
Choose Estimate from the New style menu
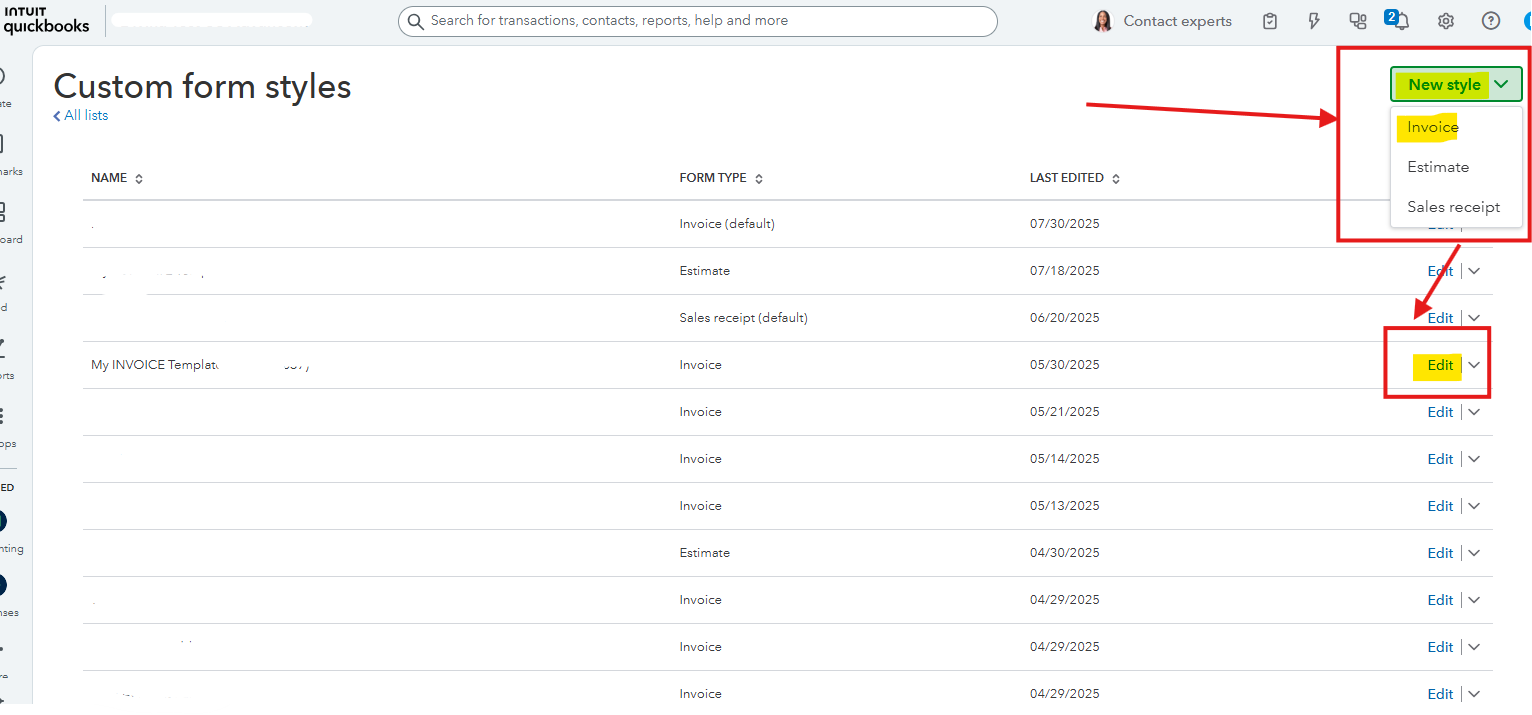tap(1438, 167)
